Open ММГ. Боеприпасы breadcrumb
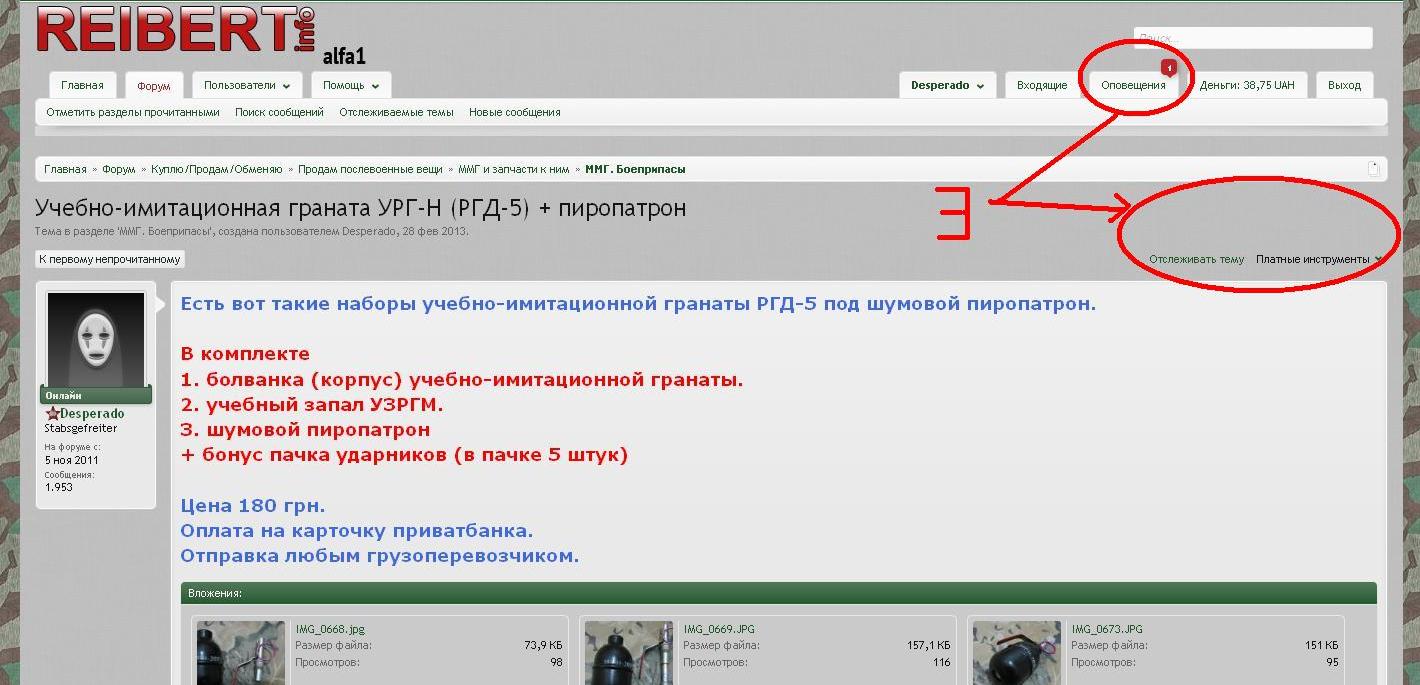Image resolution: width=1420 pixels, height=685 pixels. click(x=635, y=169)
